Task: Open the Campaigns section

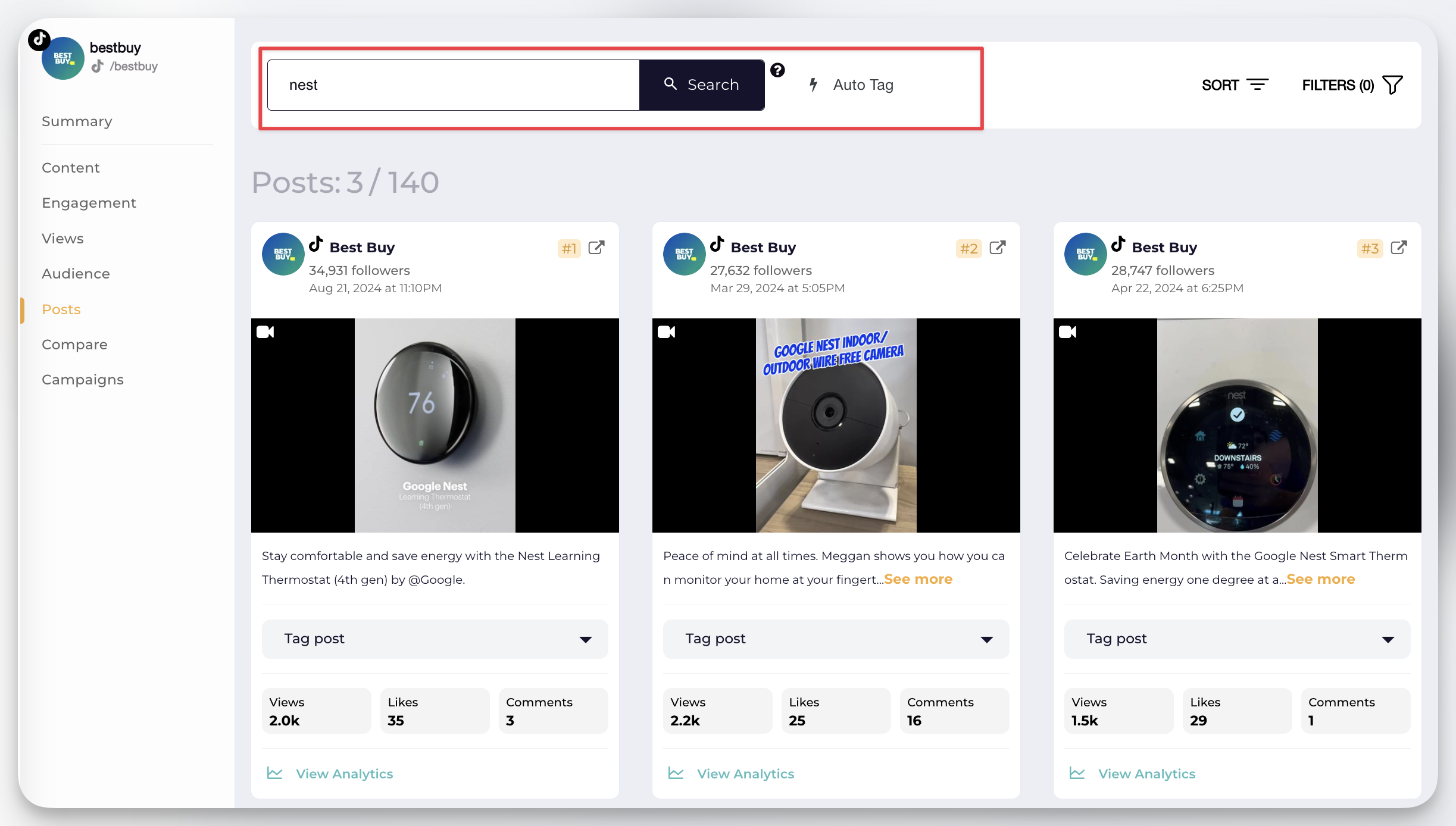Action: (83, 380)
